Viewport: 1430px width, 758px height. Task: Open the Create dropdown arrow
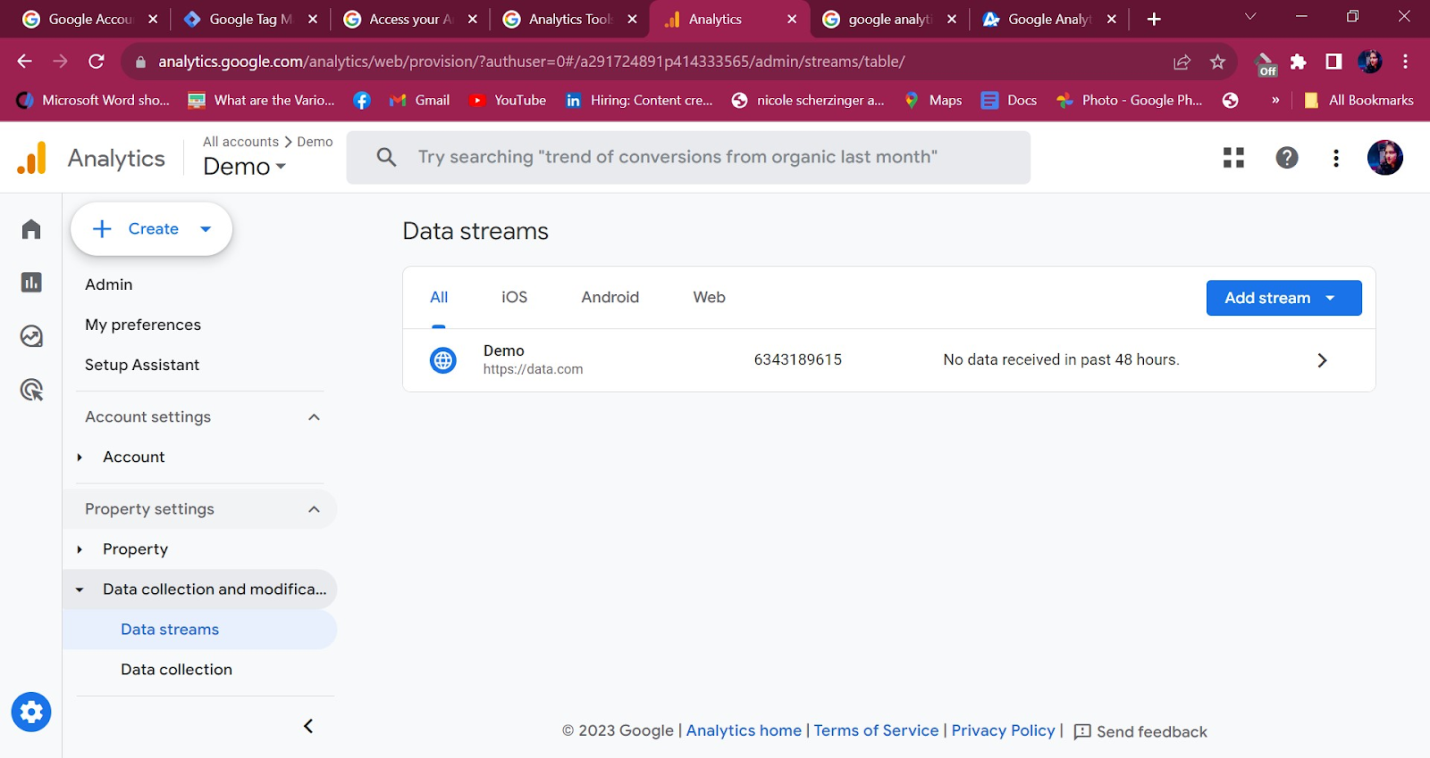[206, 229]
